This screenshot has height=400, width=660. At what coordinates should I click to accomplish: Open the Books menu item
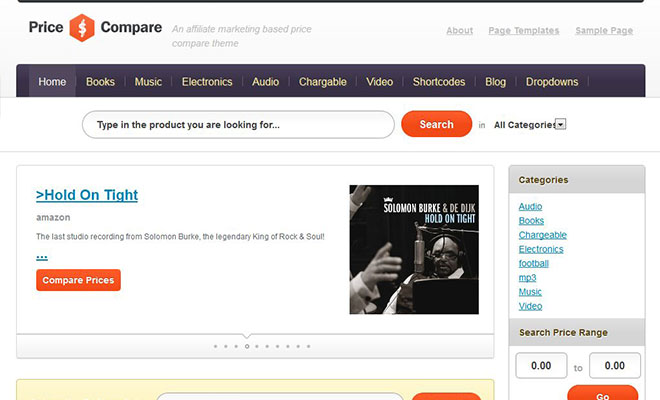100,82
